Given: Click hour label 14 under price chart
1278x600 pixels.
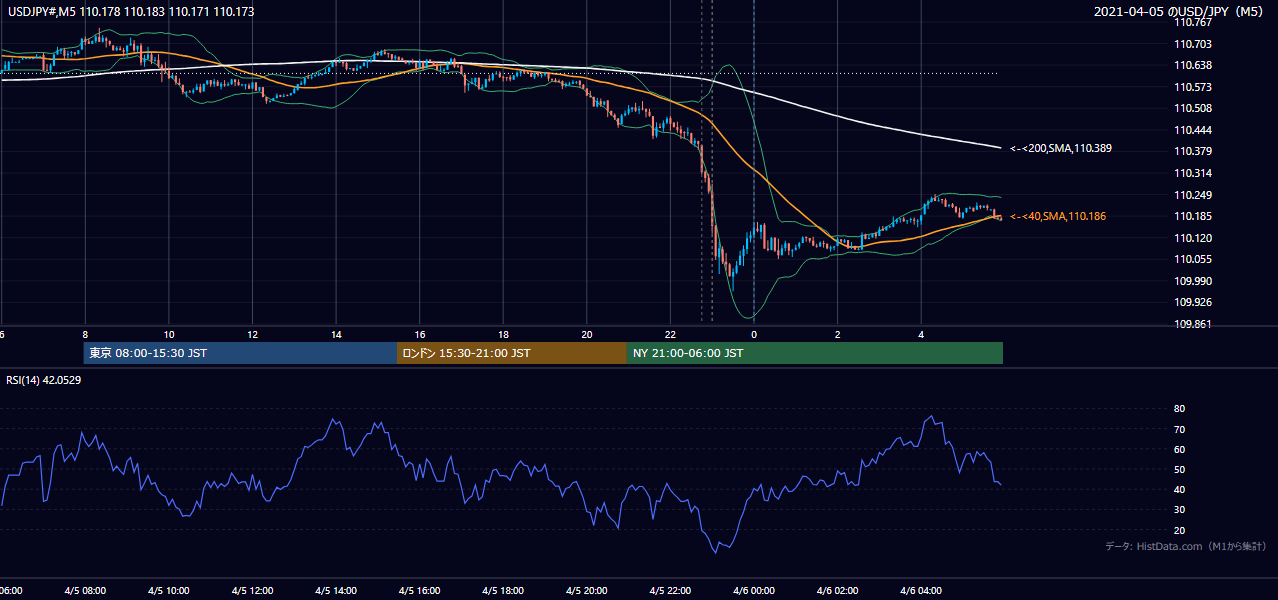Looking at the screenshot, I should pyautogui.click(x=336, y=334).
